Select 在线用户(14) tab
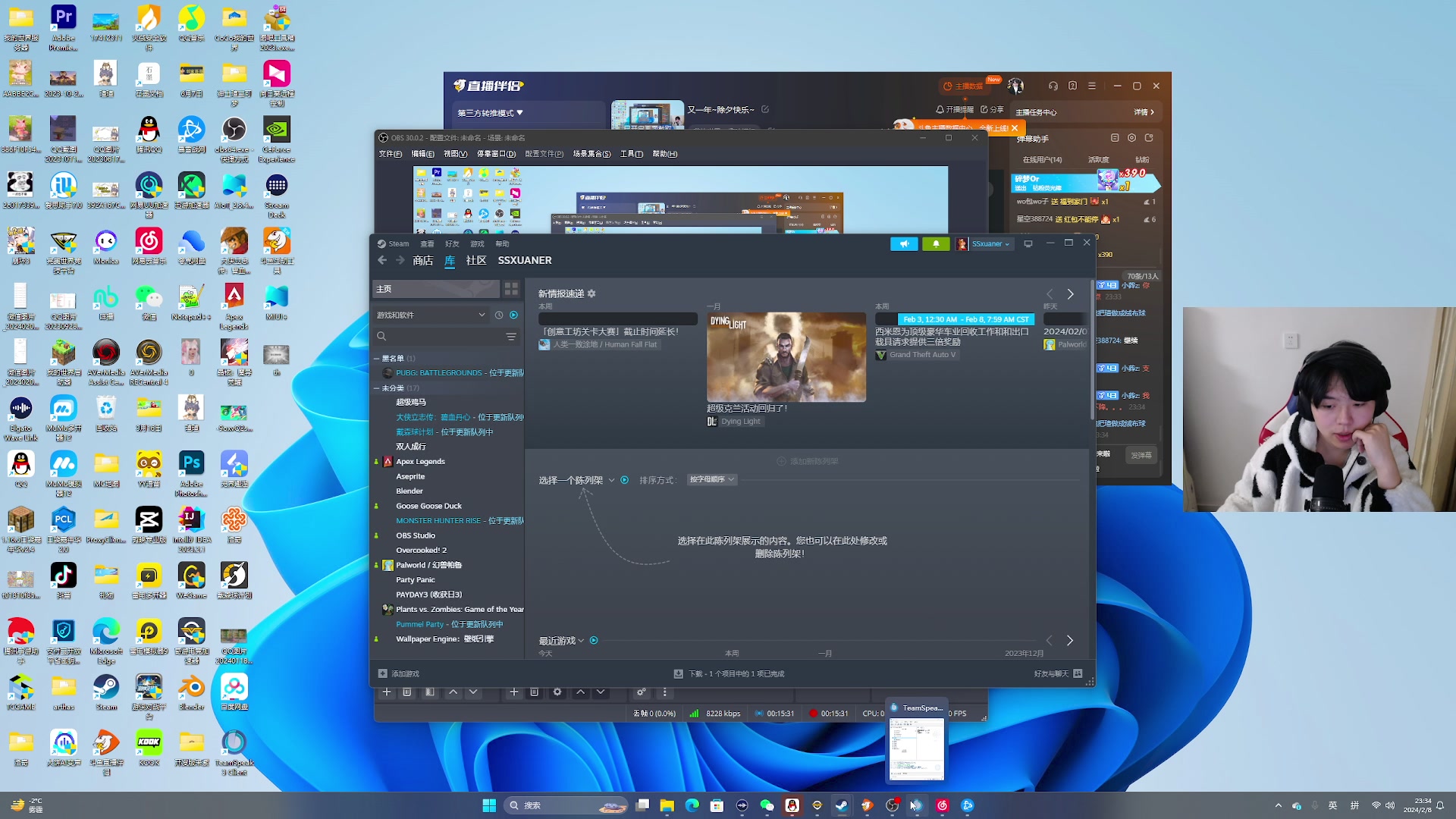Image resolution: width=1456 pixels, height=819 pixels. (x=1042, y=159)
